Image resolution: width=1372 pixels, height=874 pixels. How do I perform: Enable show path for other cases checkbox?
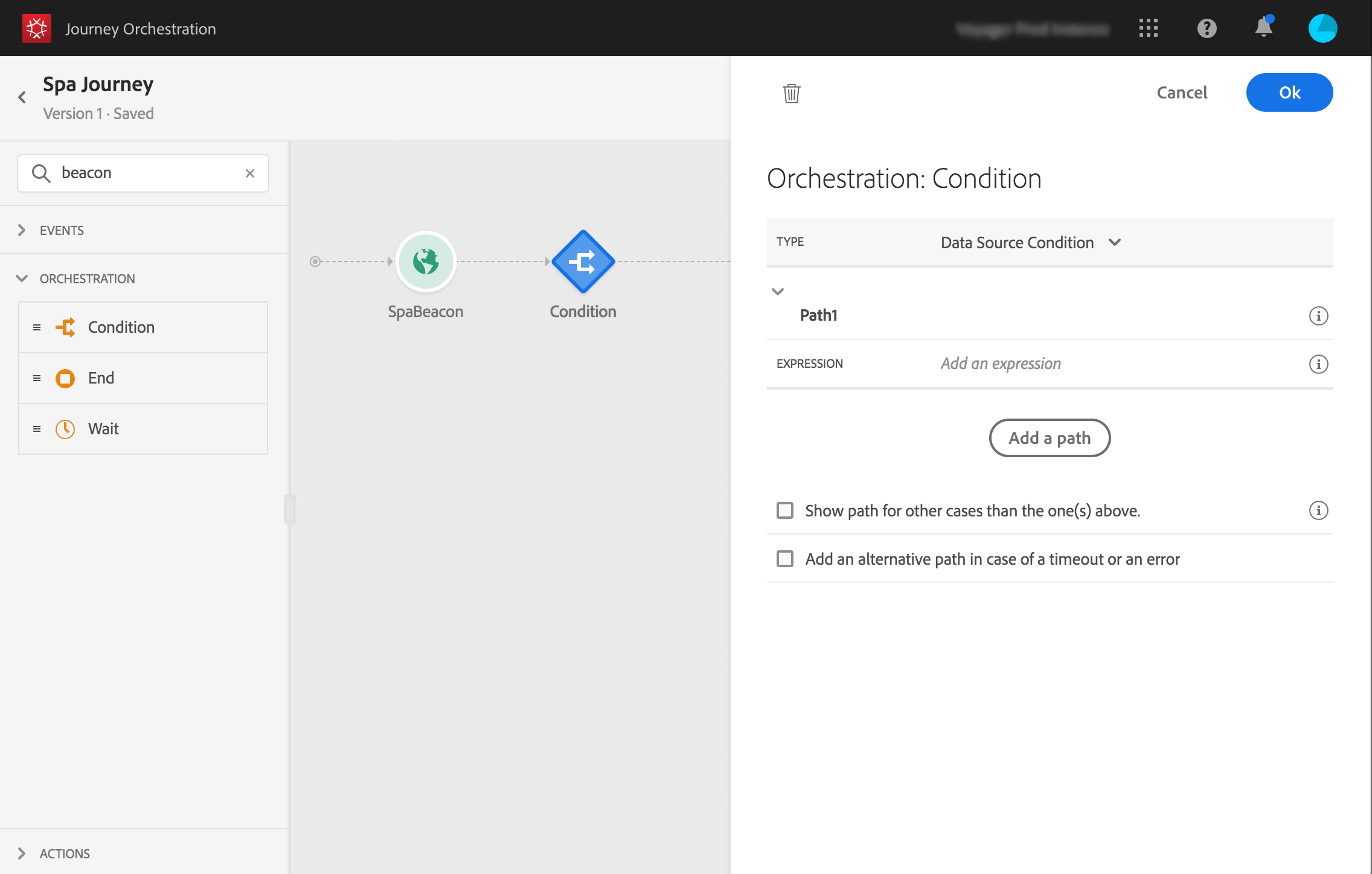(x=785, y=510)
